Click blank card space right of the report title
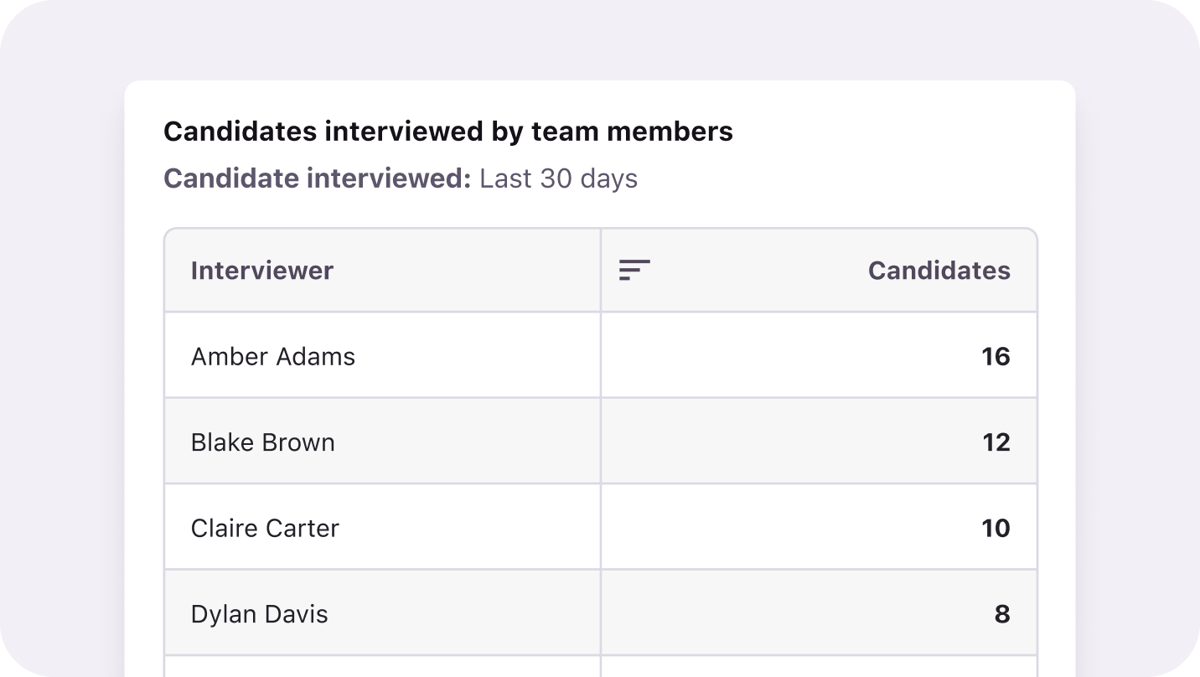The width and height of the screenshot is (1200, 677). click(x=900, y=131)
